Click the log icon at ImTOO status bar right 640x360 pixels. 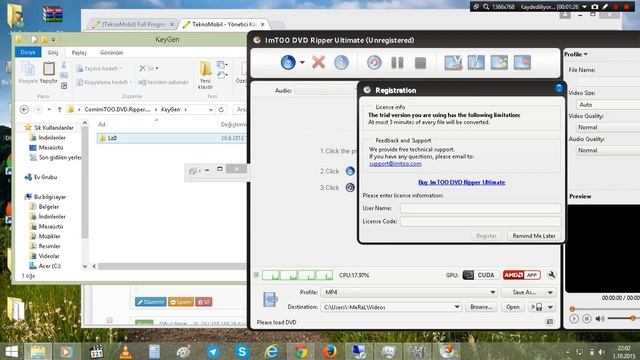coord(550,322)
